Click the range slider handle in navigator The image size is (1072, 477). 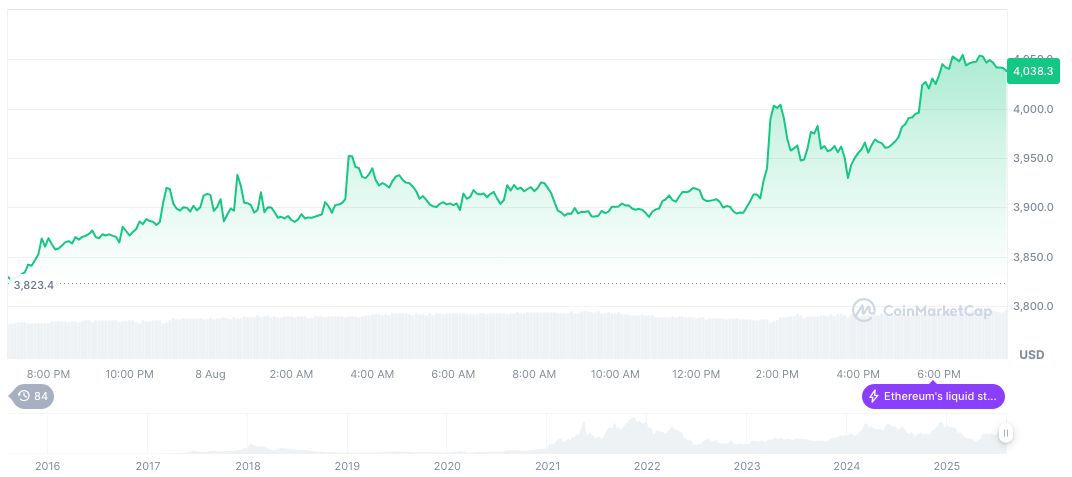(1005, 433)
